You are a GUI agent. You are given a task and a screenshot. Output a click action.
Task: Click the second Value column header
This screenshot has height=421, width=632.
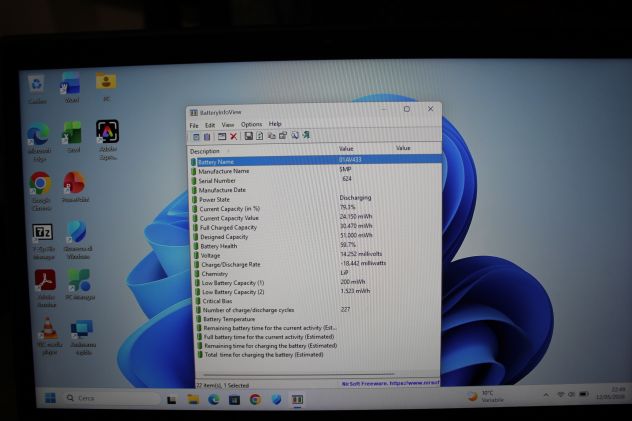403,148
